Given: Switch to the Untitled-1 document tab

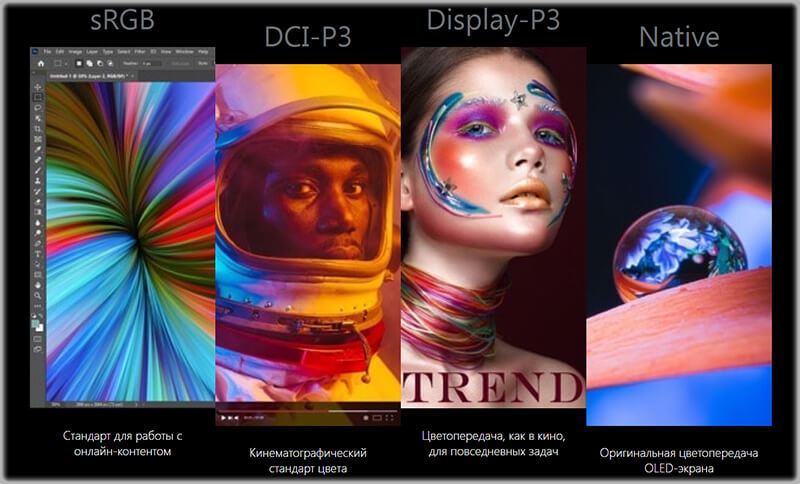Looking at the screenshot, I should pyautogui.click(x=80, y=75).
